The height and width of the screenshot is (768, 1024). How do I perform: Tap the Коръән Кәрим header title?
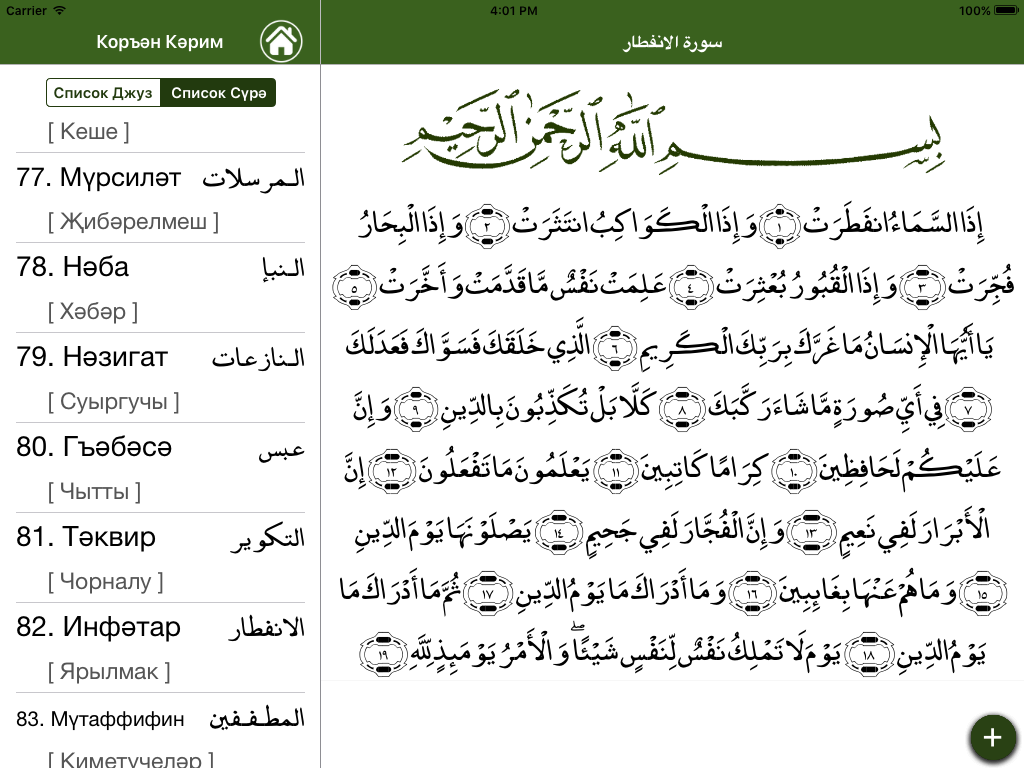coord(160,42)
